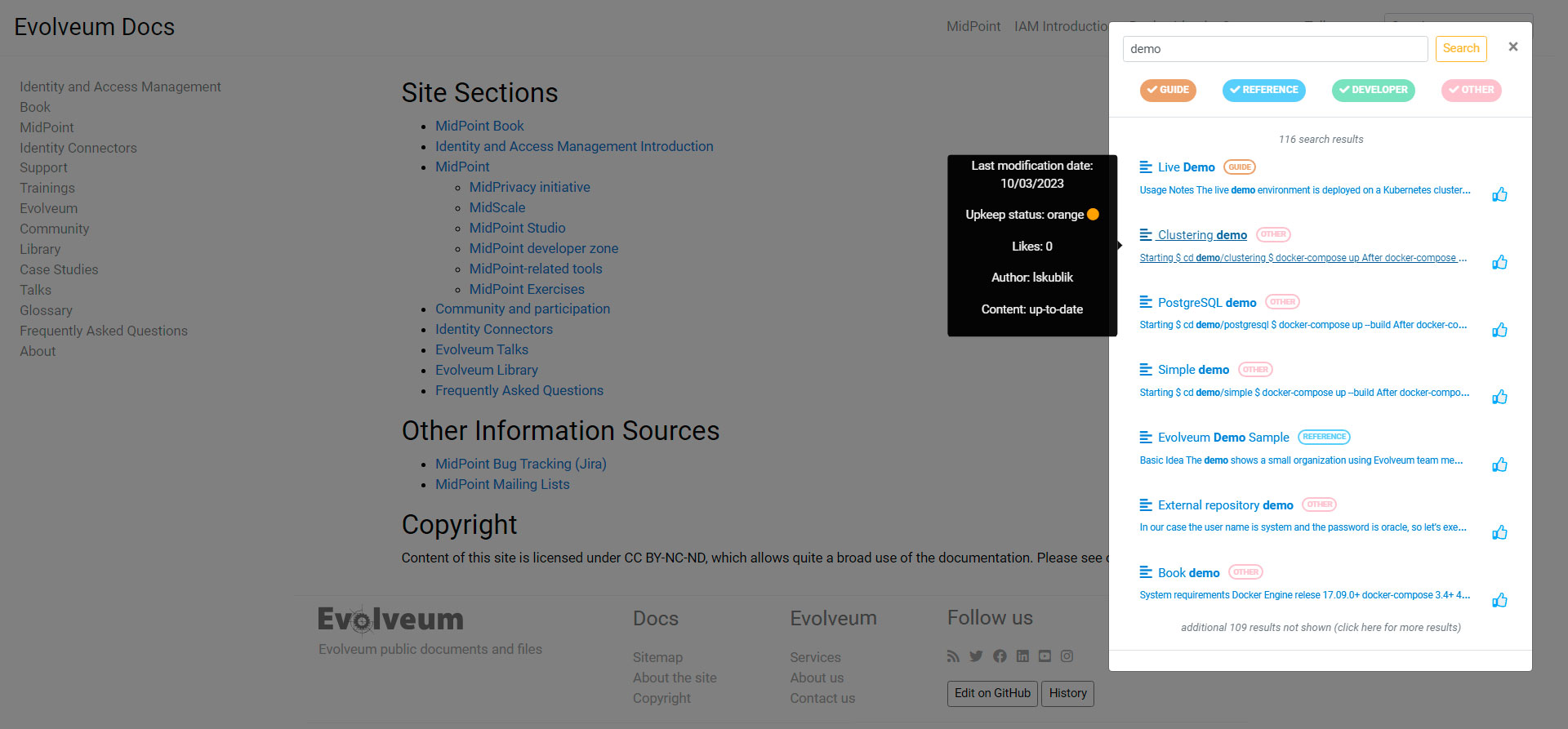Click the History button
Viewport: 1568px width, 729px height.
tap(1067, 693)
